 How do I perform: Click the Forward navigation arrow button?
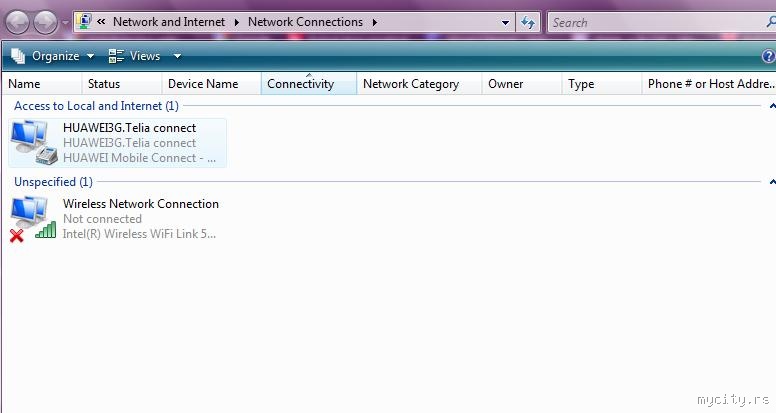(x=46, y=23)
